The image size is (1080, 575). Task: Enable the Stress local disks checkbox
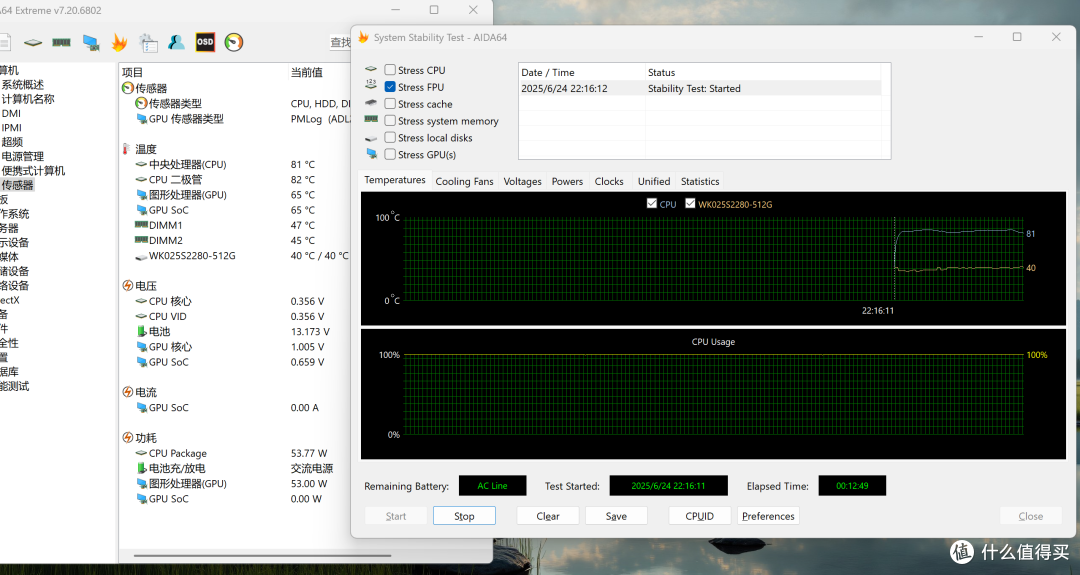[x=390, y=137]
